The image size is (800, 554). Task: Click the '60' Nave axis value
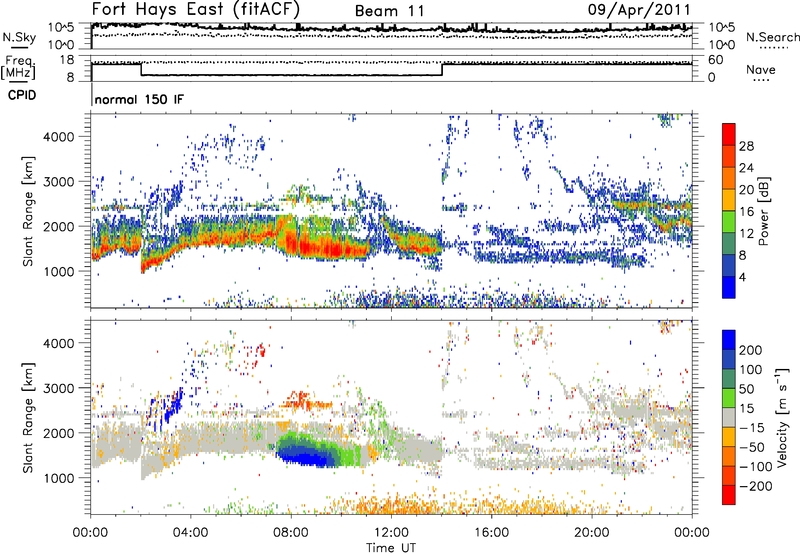[x=715, y=60]
